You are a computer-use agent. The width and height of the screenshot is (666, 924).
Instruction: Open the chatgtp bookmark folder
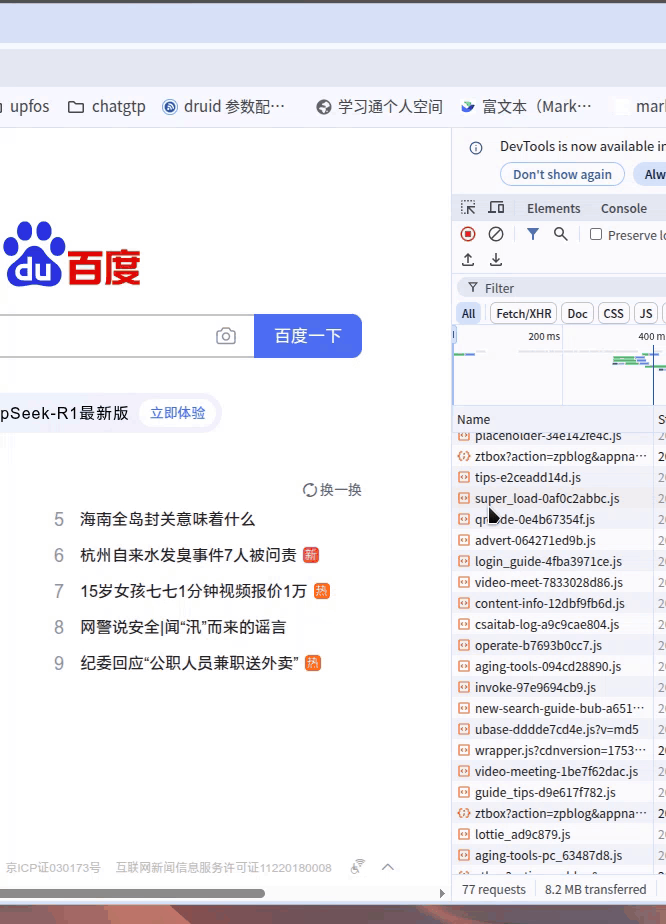[x=107, y=107]
